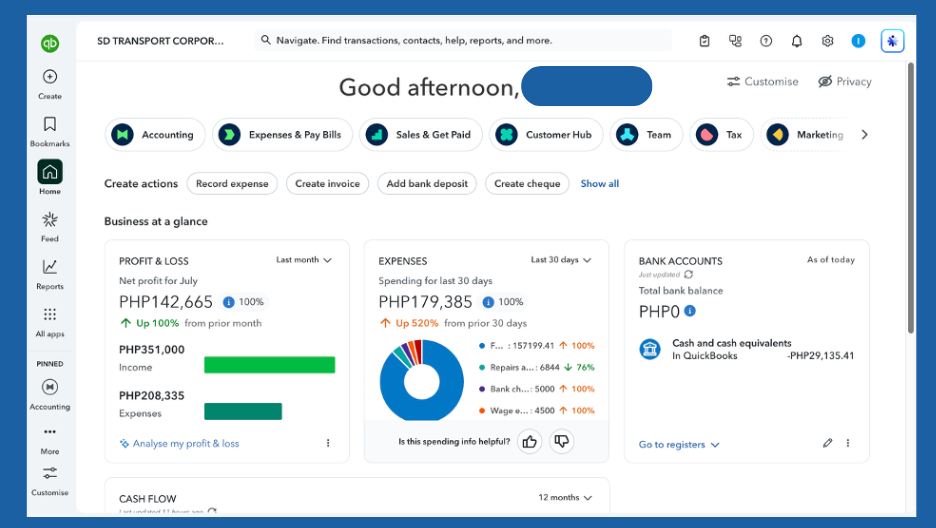Image resolution: width=936 pixels, height=528 pixels.
Task: Click the More ellipsis in sidebar
Action: pyautogui.click(x=50, y=431)
